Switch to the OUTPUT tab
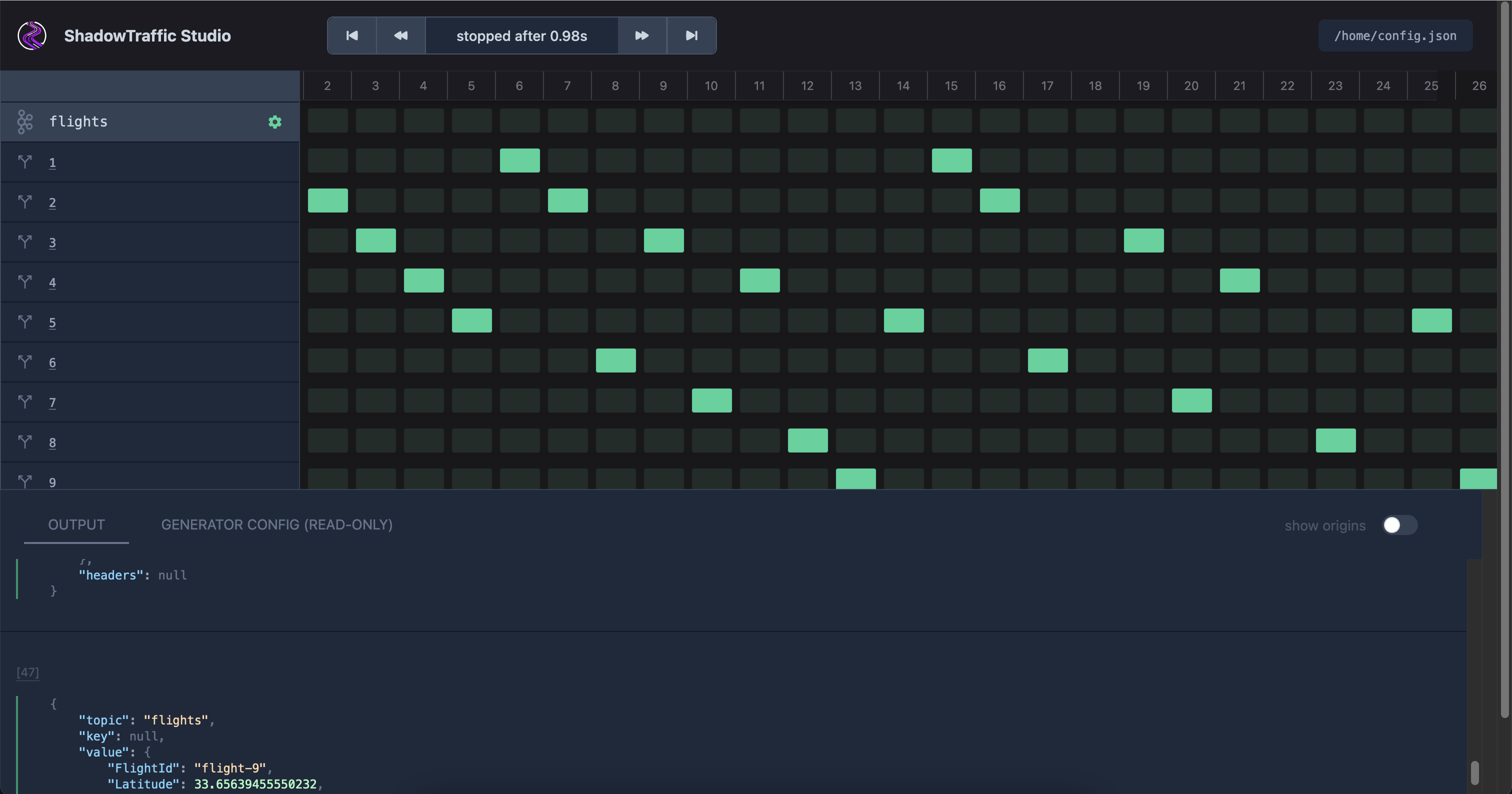Screen dimensions: 1512x794 pos(76,524)
